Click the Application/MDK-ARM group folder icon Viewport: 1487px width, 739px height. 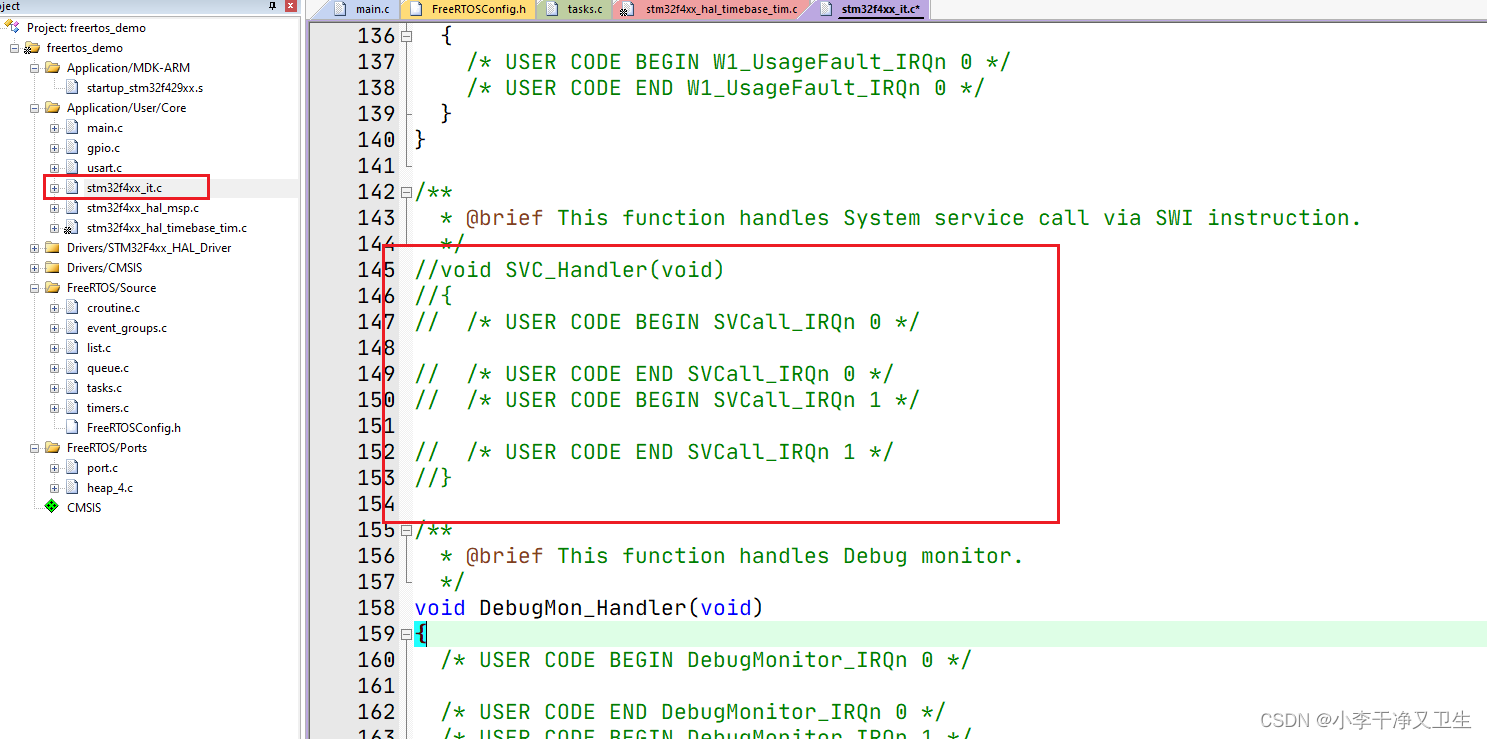53,67
